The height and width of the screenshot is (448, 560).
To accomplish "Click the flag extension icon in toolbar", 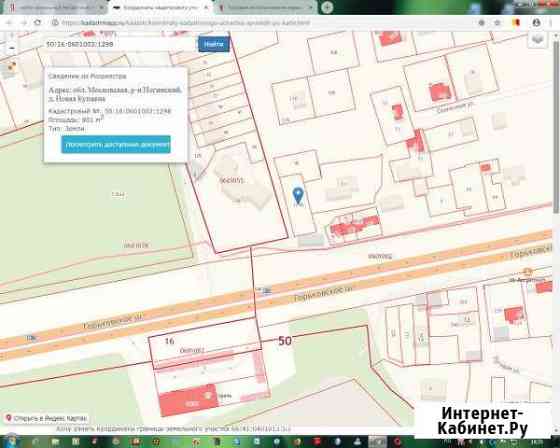I will pyautogui.click(x=516, y=23).
